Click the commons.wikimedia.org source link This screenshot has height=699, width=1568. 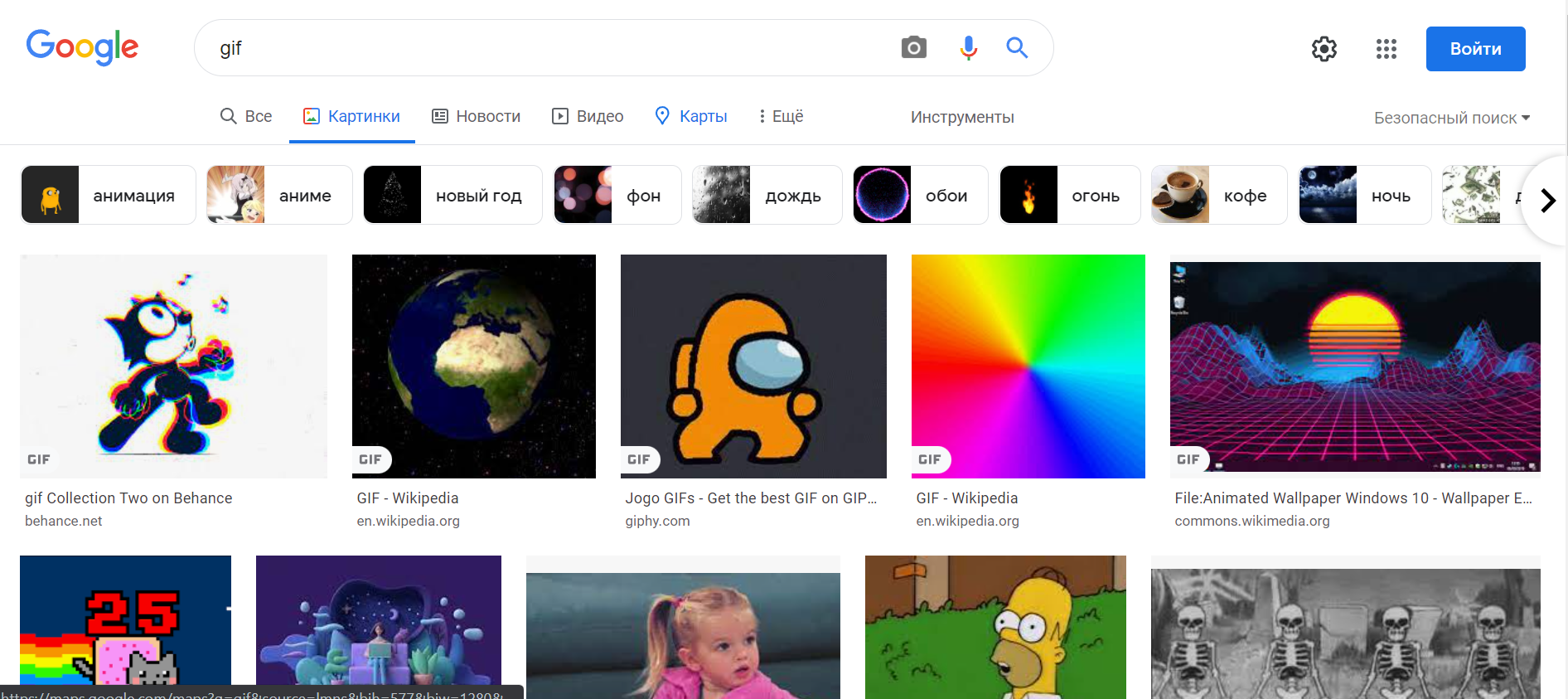(1252, 521)
